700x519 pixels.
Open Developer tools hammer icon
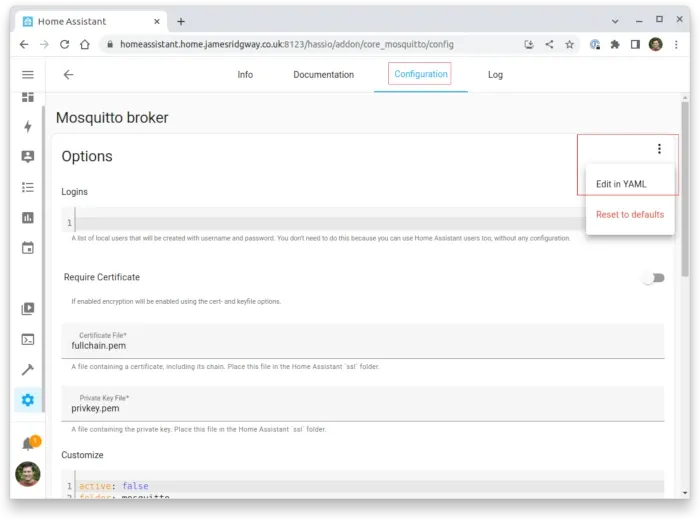point(28,370)
